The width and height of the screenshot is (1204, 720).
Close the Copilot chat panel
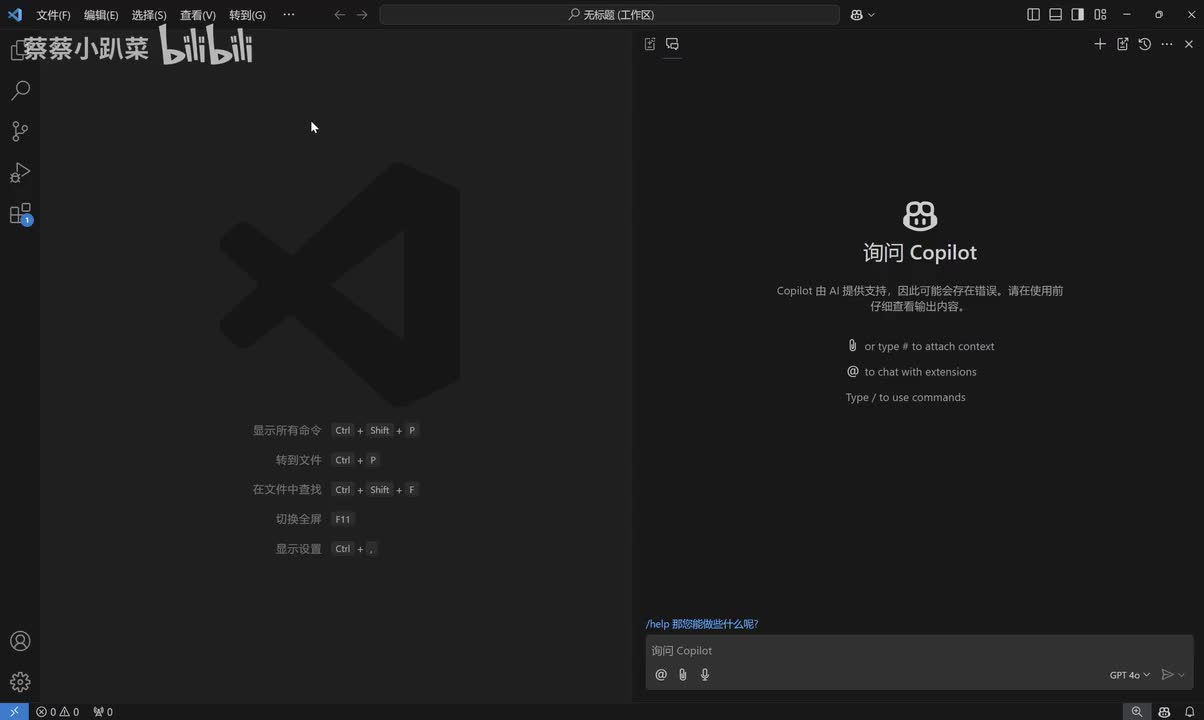coord(1189,44)
